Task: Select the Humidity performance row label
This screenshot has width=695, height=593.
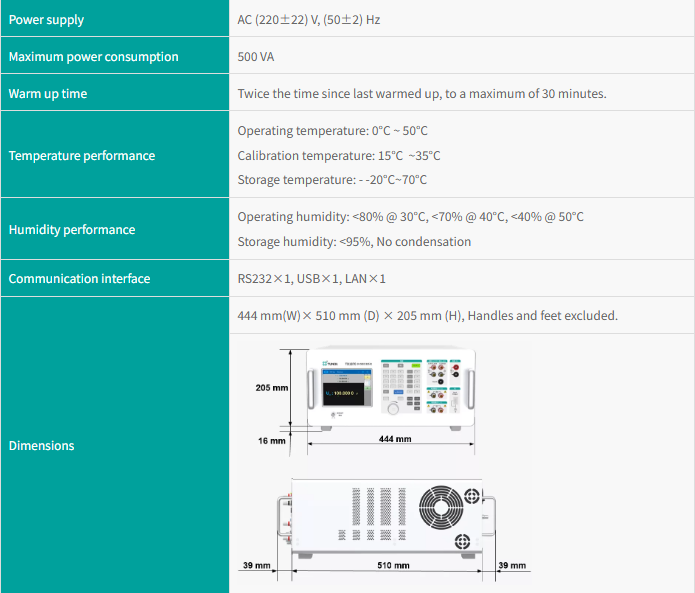Action: coord(114,229)
